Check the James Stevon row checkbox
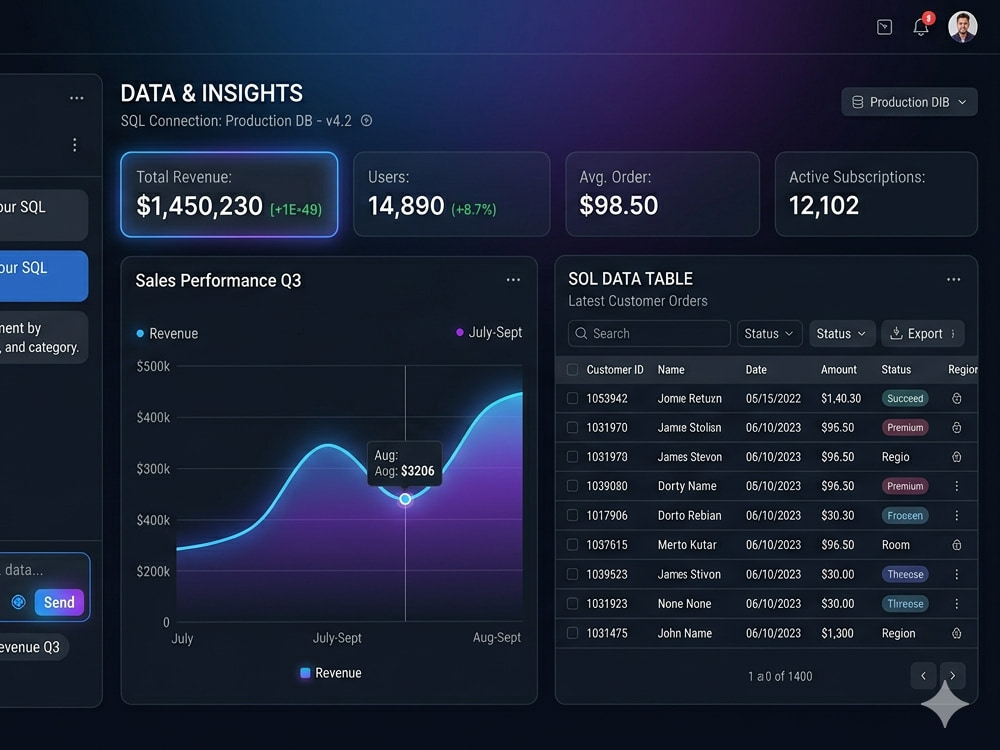1000x750 pixels. 572,457
